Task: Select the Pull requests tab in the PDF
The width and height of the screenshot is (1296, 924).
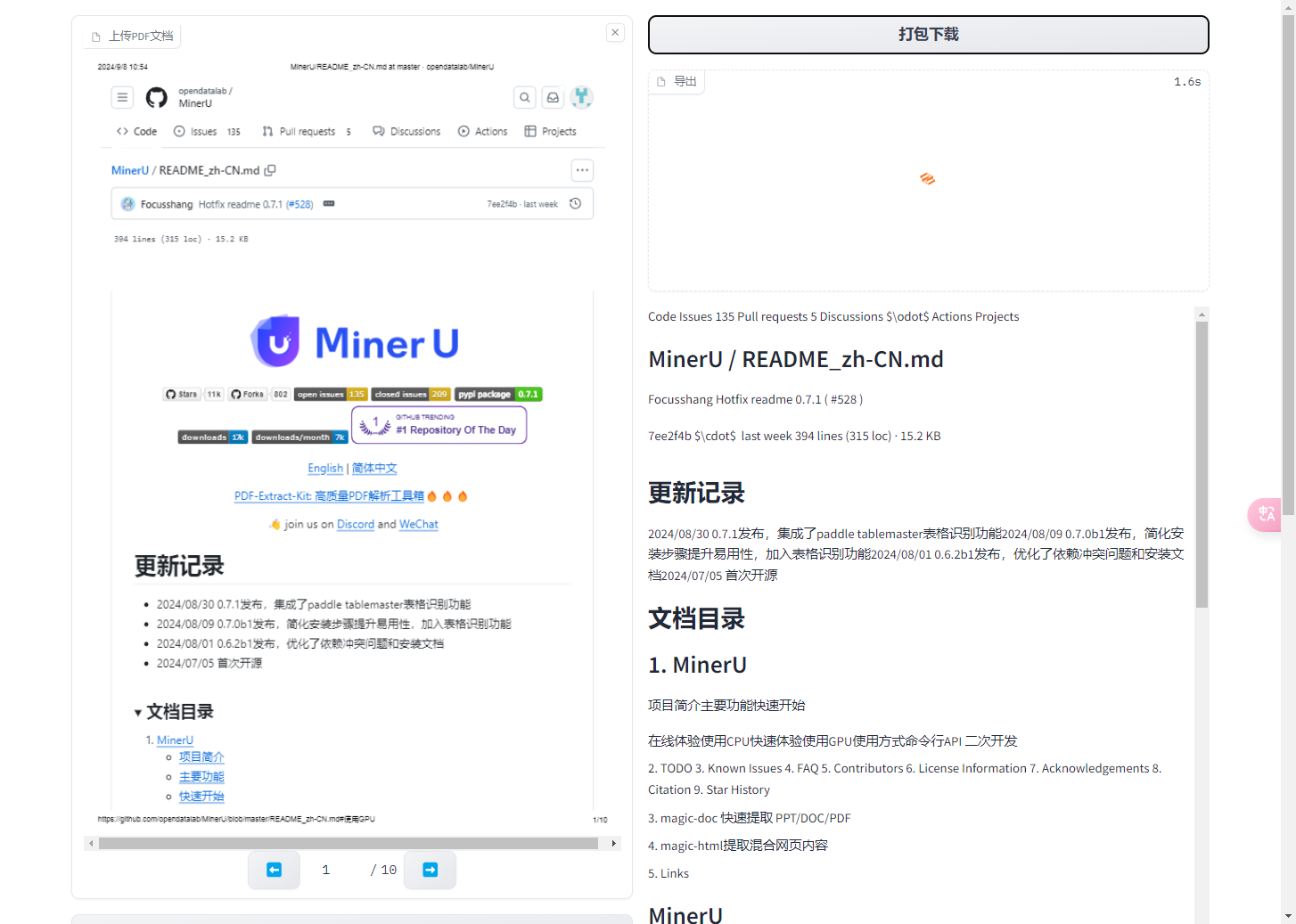Action: (x=307, y=132)
